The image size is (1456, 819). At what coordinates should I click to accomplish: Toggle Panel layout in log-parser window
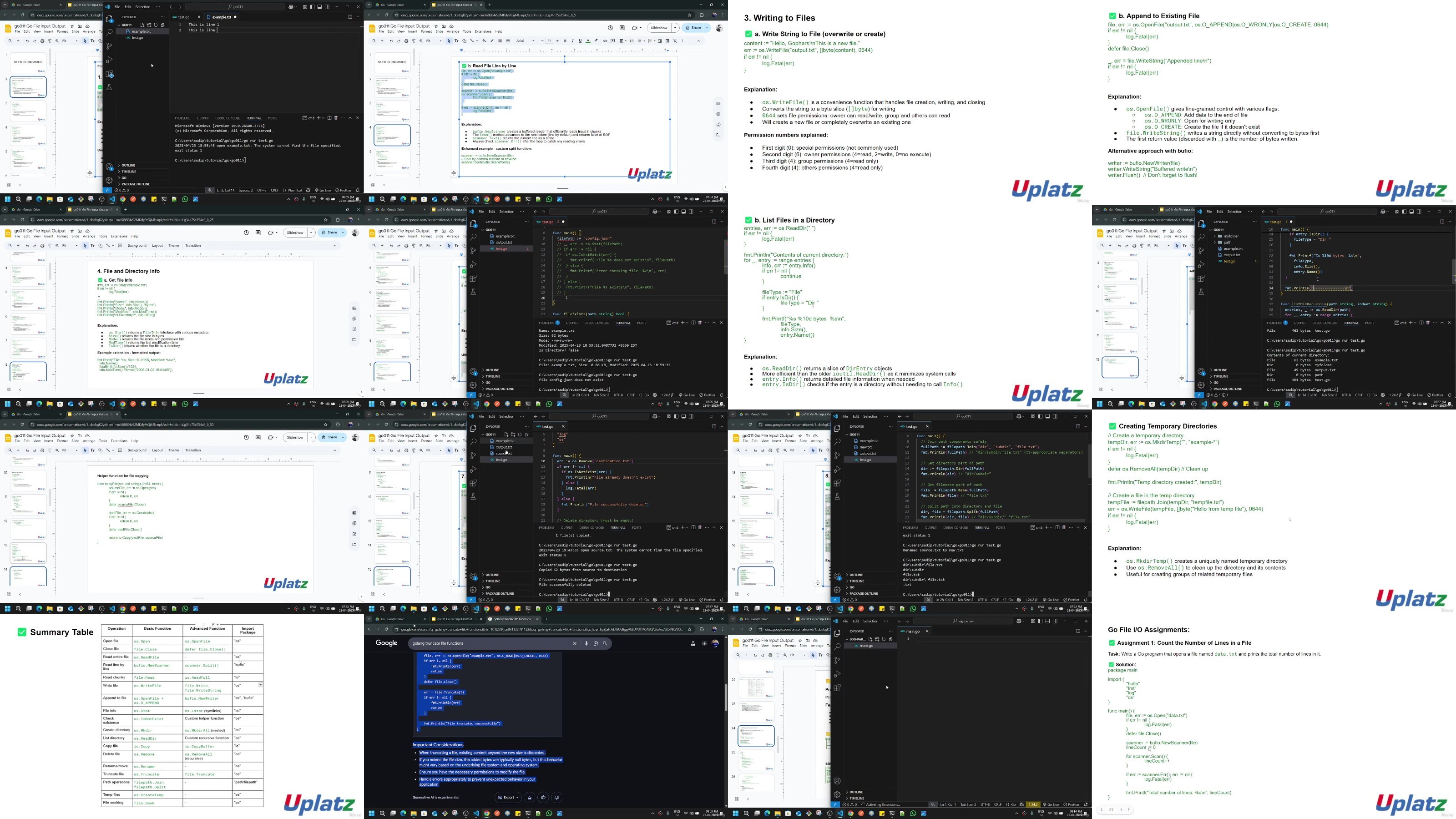(1047, 621)
